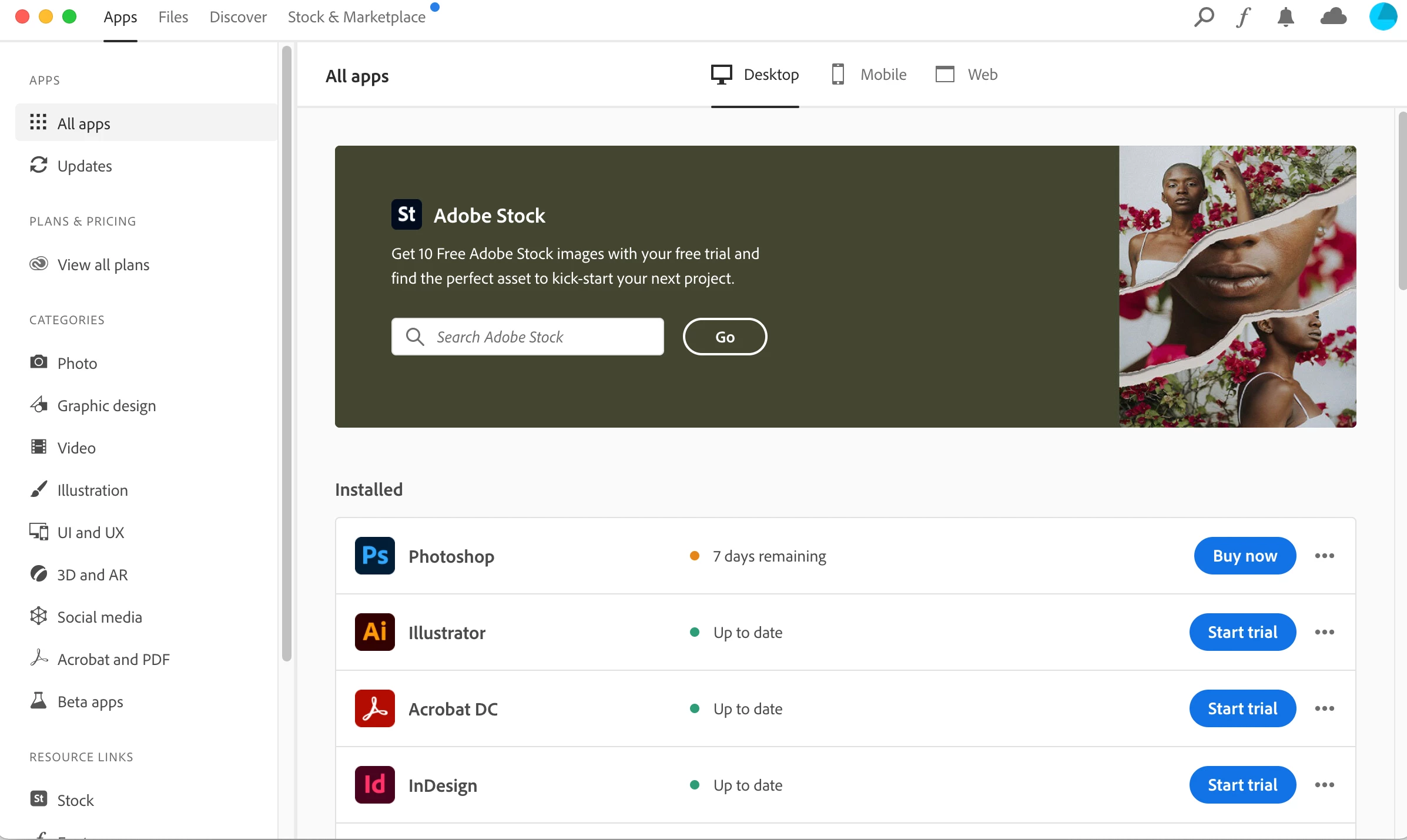This screenshot has height=840, width=1407.
Task: Open the Stock & Marketplace menu
Action: tap(356, 17)
